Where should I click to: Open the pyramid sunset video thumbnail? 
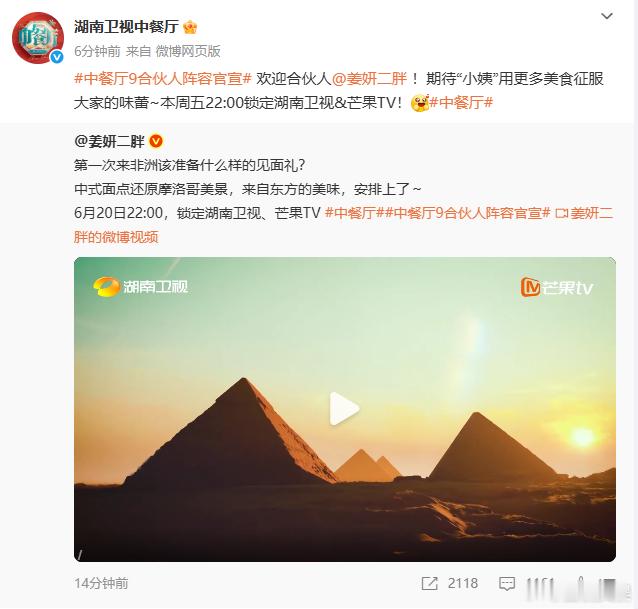point(345,409)
